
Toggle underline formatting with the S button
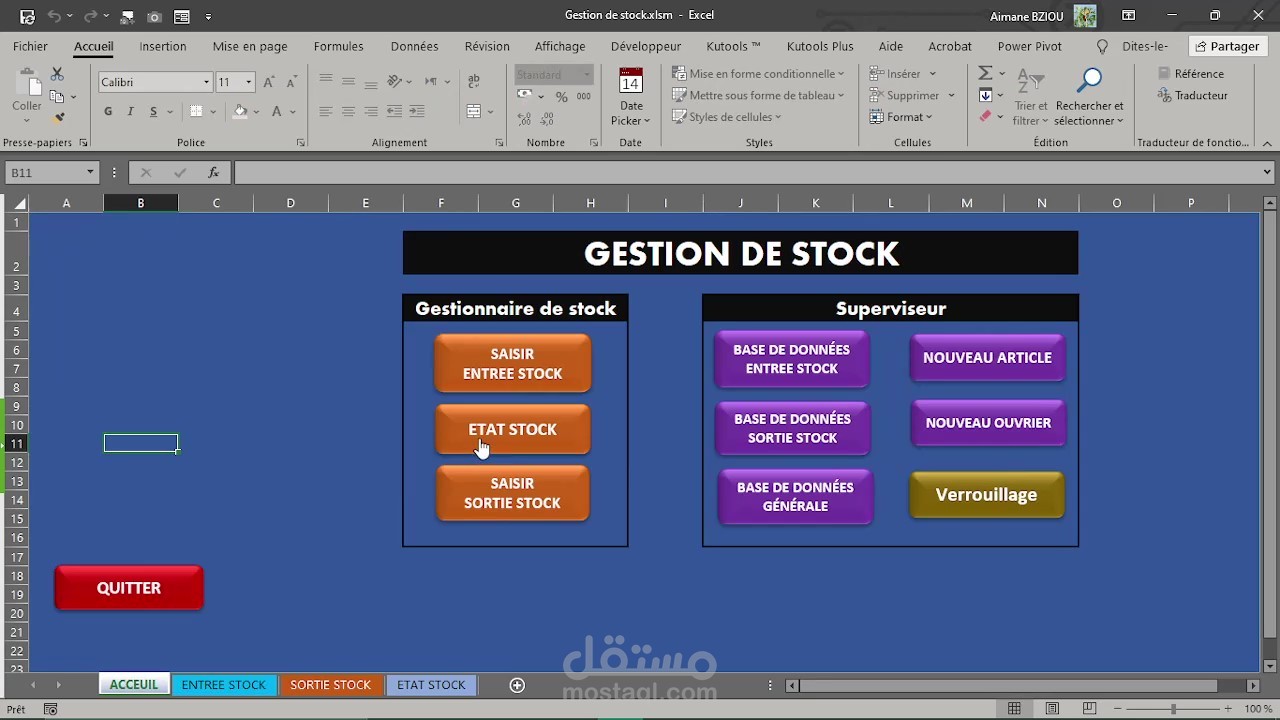[154, 111]
